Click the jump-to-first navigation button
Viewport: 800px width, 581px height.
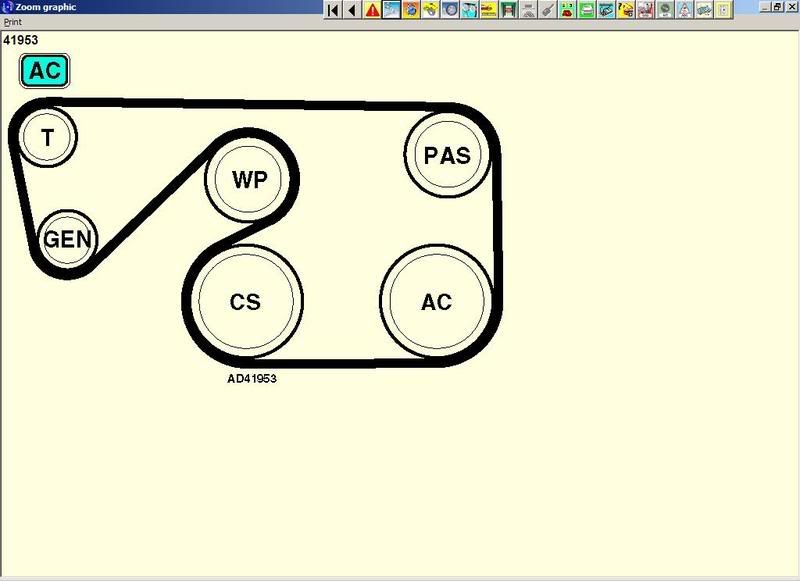point(331,9)
